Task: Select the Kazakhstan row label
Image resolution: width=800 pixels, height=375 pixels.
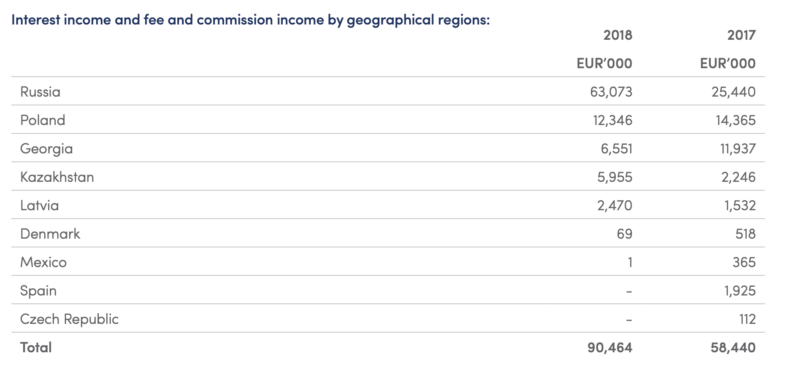Action: click(57, 177)
